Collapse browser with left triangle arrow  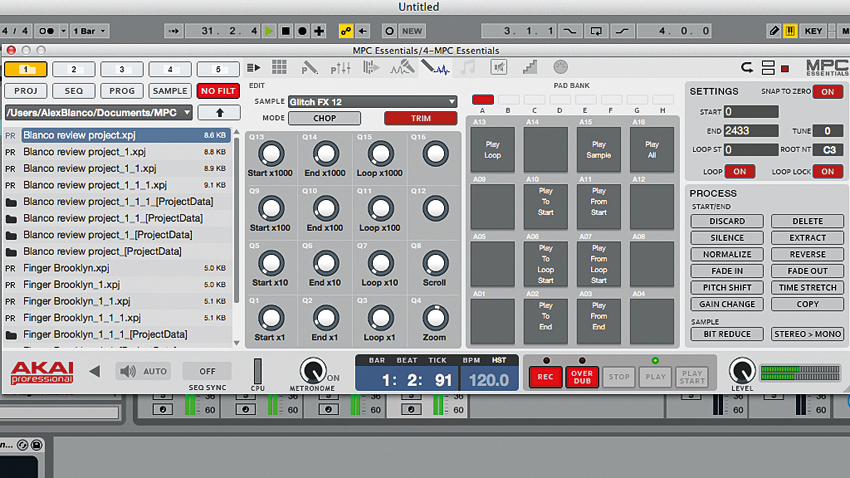coord(95,371)
